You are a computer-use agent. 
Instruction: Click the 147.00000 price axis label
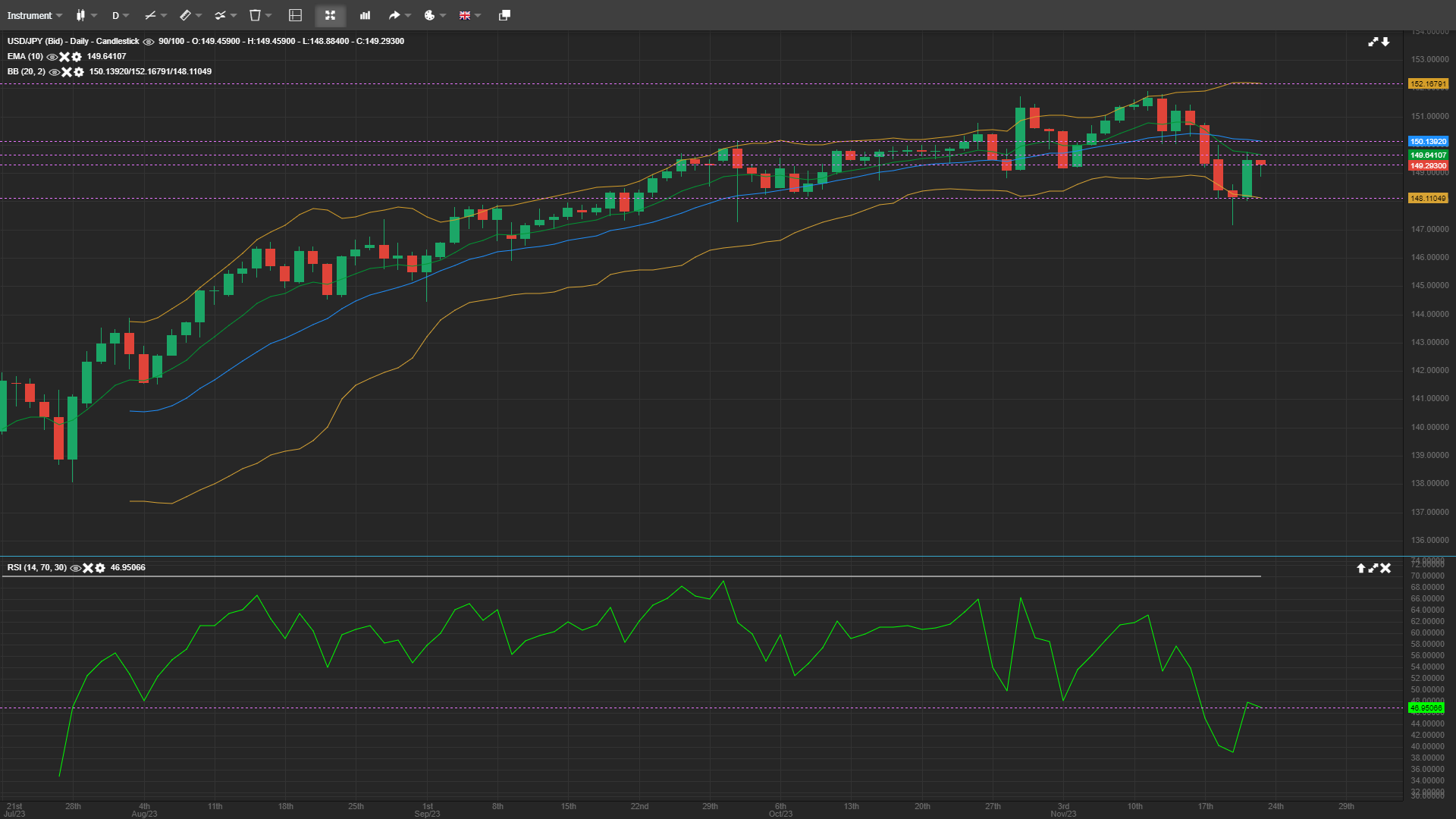point(1429,229)
